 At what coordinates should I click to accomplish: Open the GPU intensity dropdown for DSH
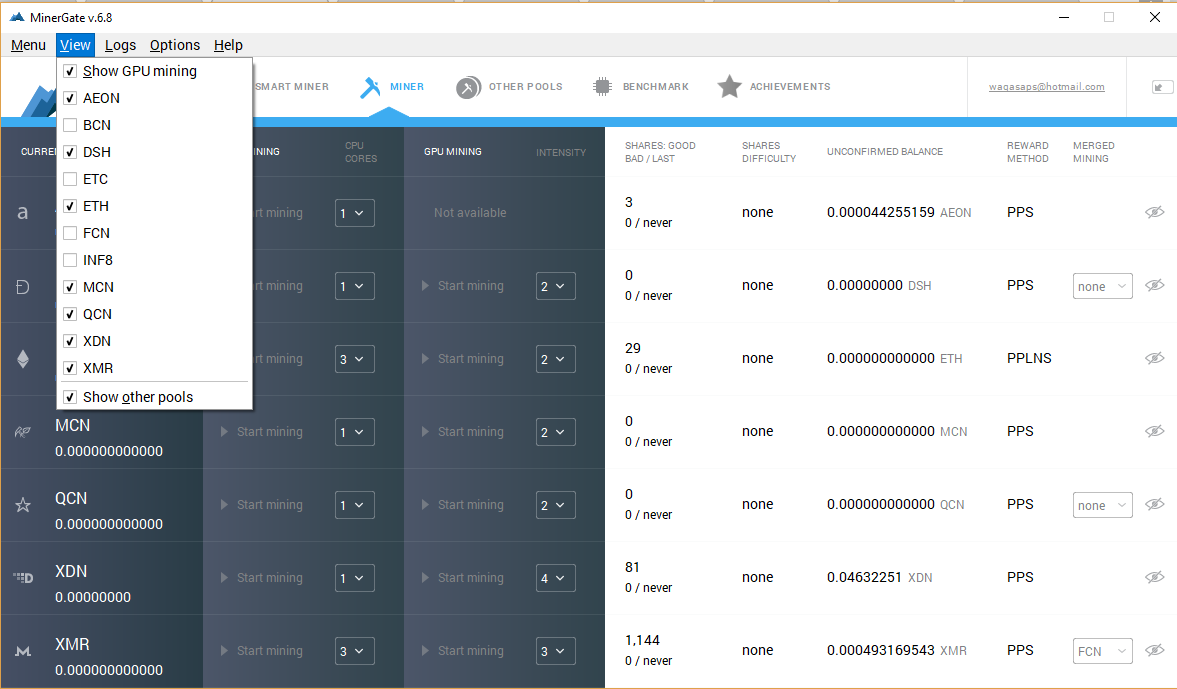click(x=555, y=286)
